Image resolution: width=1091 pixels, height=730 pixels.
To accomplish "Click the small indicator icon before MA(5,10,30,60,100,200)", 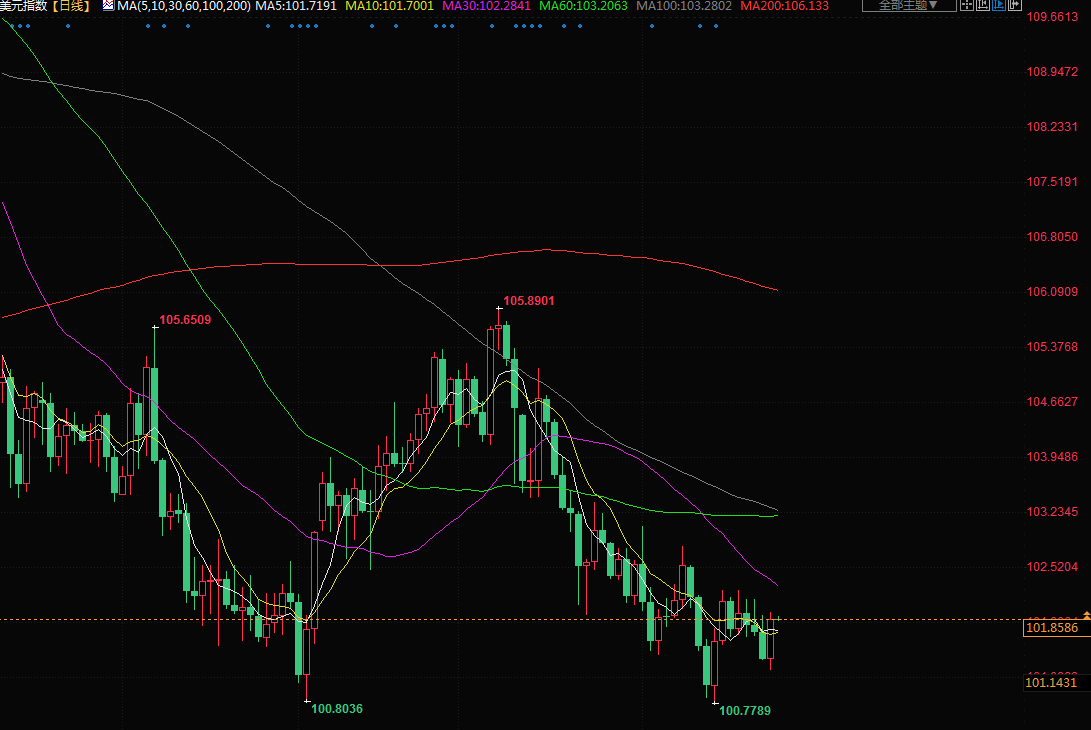I will click(x=108, y=6).
